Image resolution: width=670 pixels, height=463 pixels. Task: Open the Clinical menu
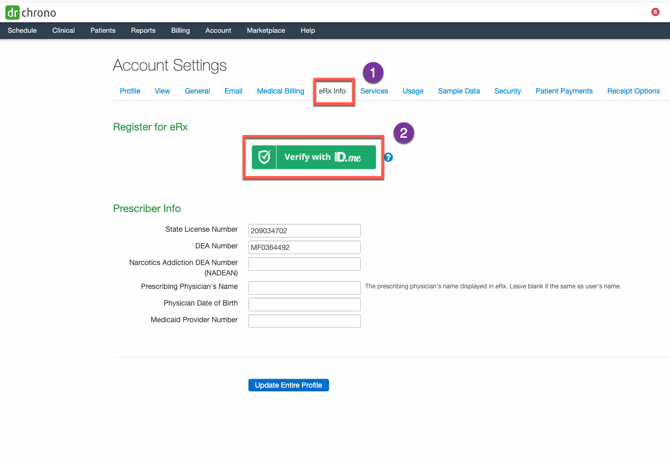pyautogui.click(x=63, y=31)
